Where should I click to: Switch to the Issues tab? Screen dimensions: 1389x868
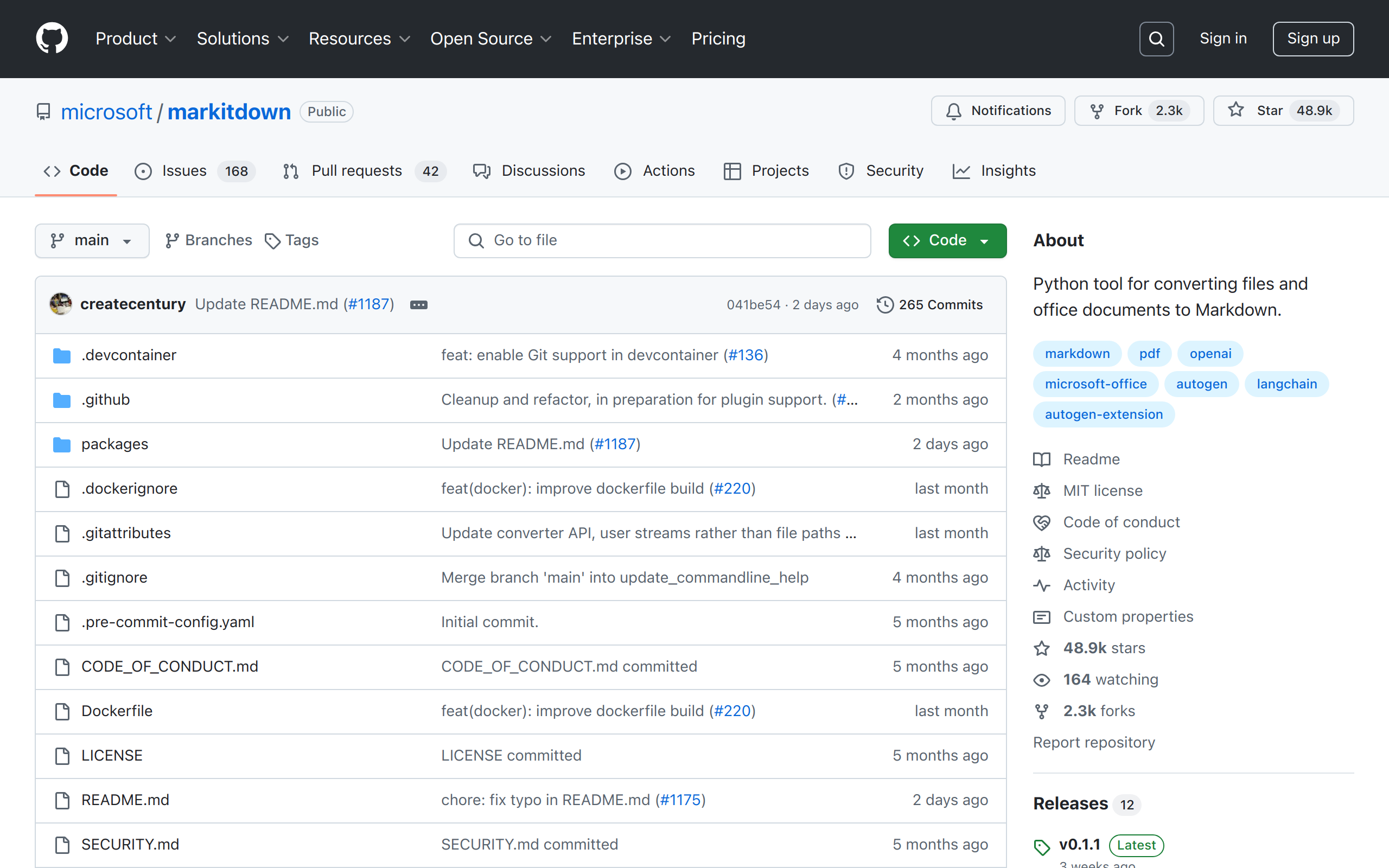(x=195, y=171)
